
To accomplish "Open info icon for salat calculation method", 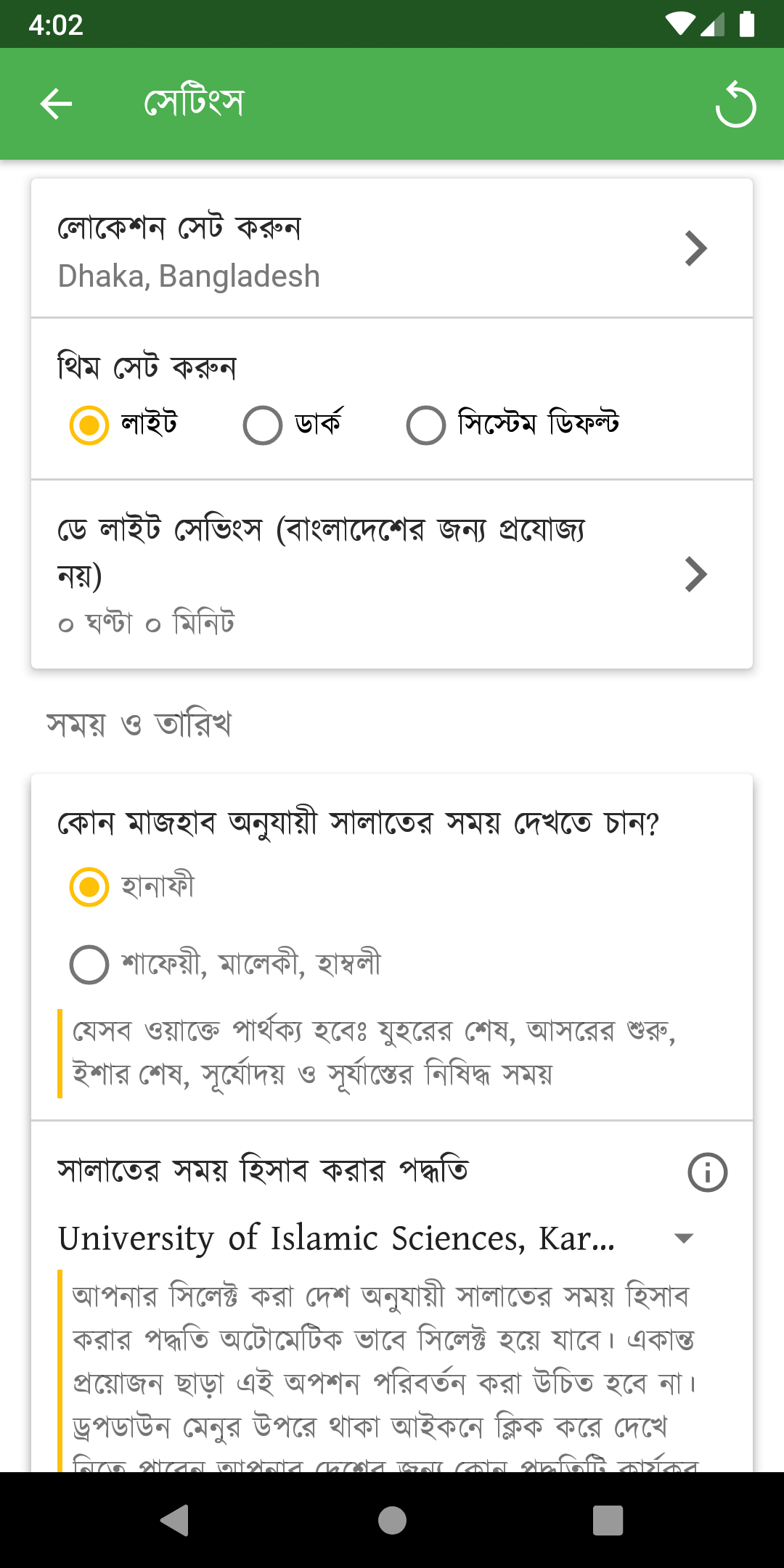I will click(x=707, y=1172).
